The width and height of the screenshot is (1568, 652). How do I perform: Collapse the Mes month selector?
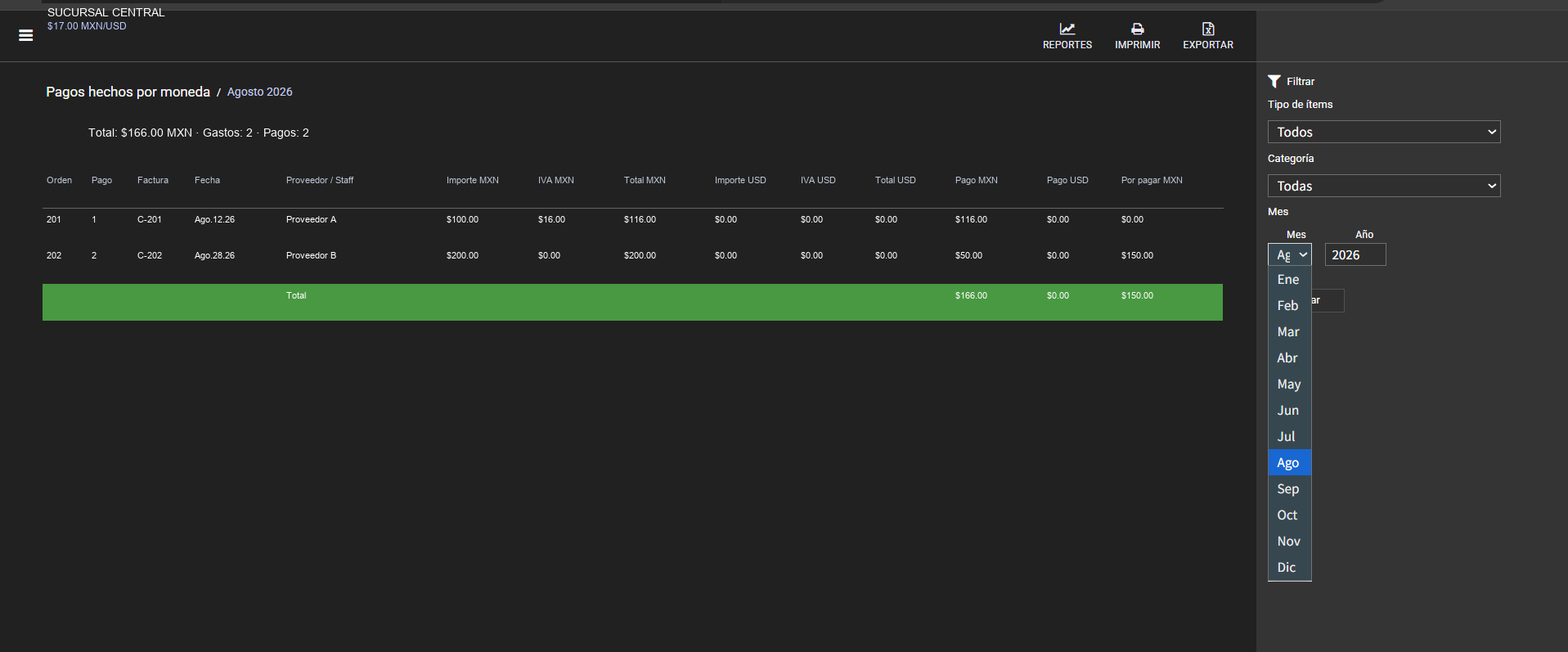click(1290, 254)
